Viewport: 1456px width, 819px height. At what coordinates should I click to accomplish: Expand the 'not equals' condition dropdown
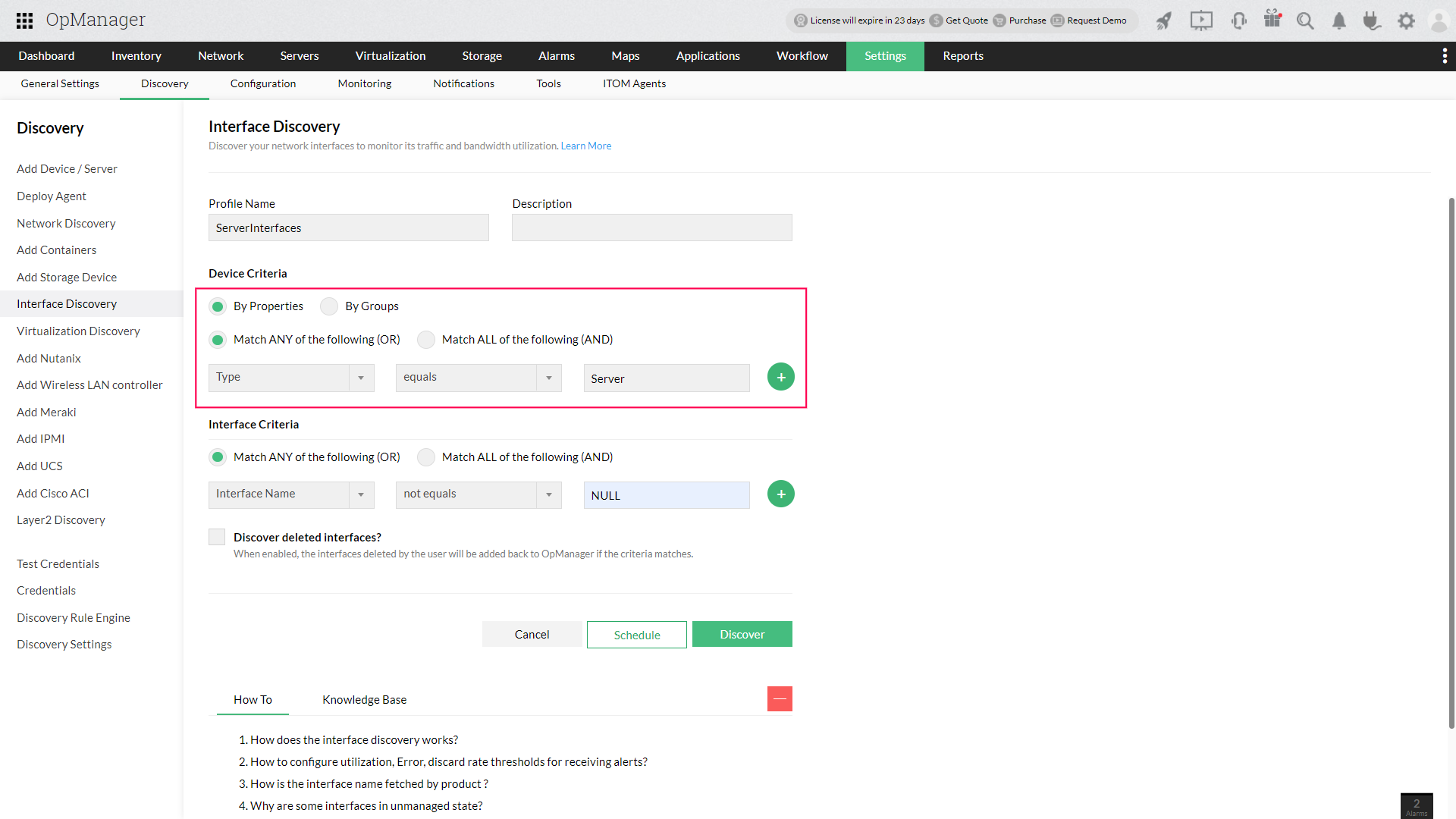[x=478, y=494]
